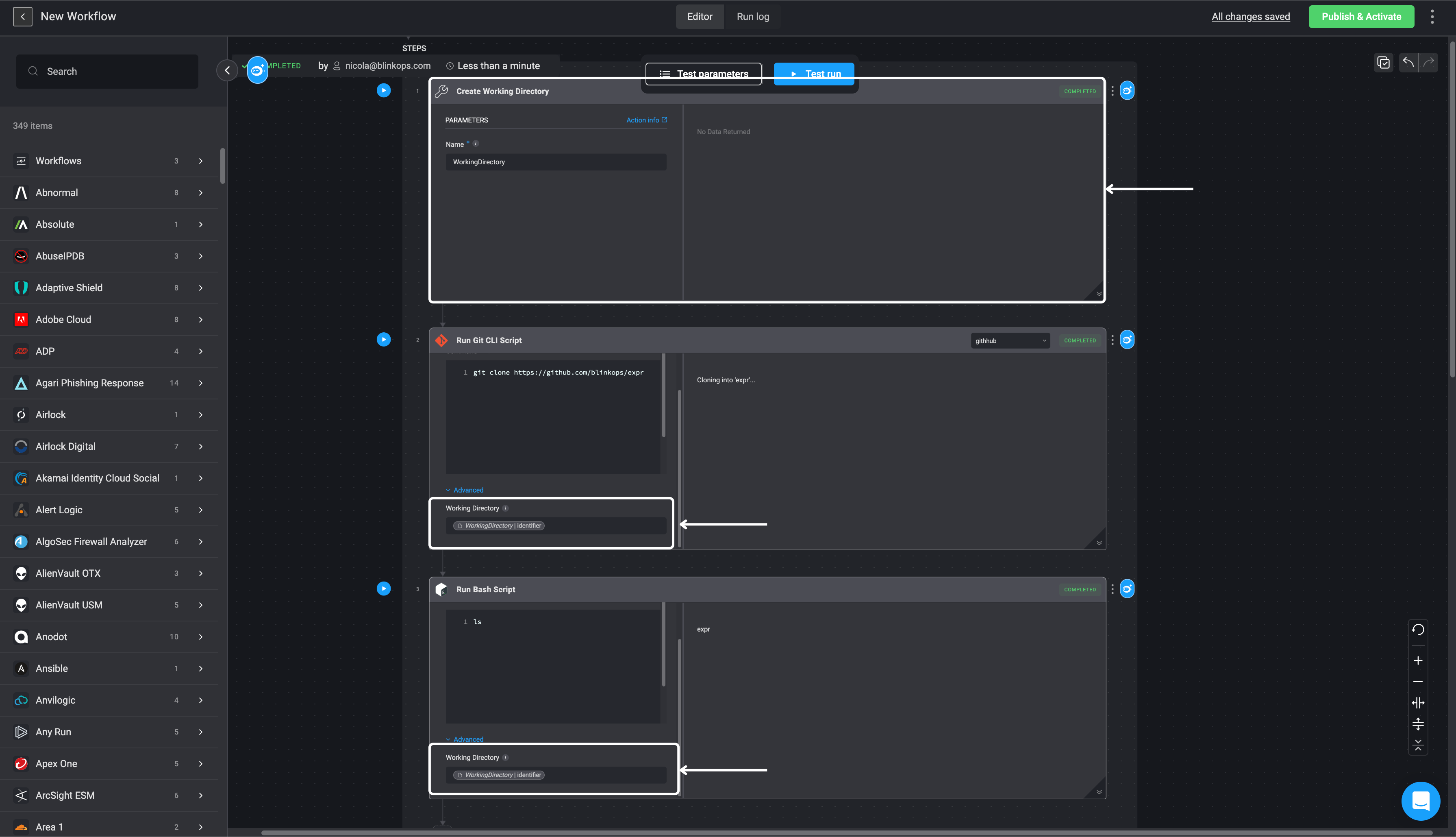Open the options menu of Run Git CLI Script step

point(1113,340)
